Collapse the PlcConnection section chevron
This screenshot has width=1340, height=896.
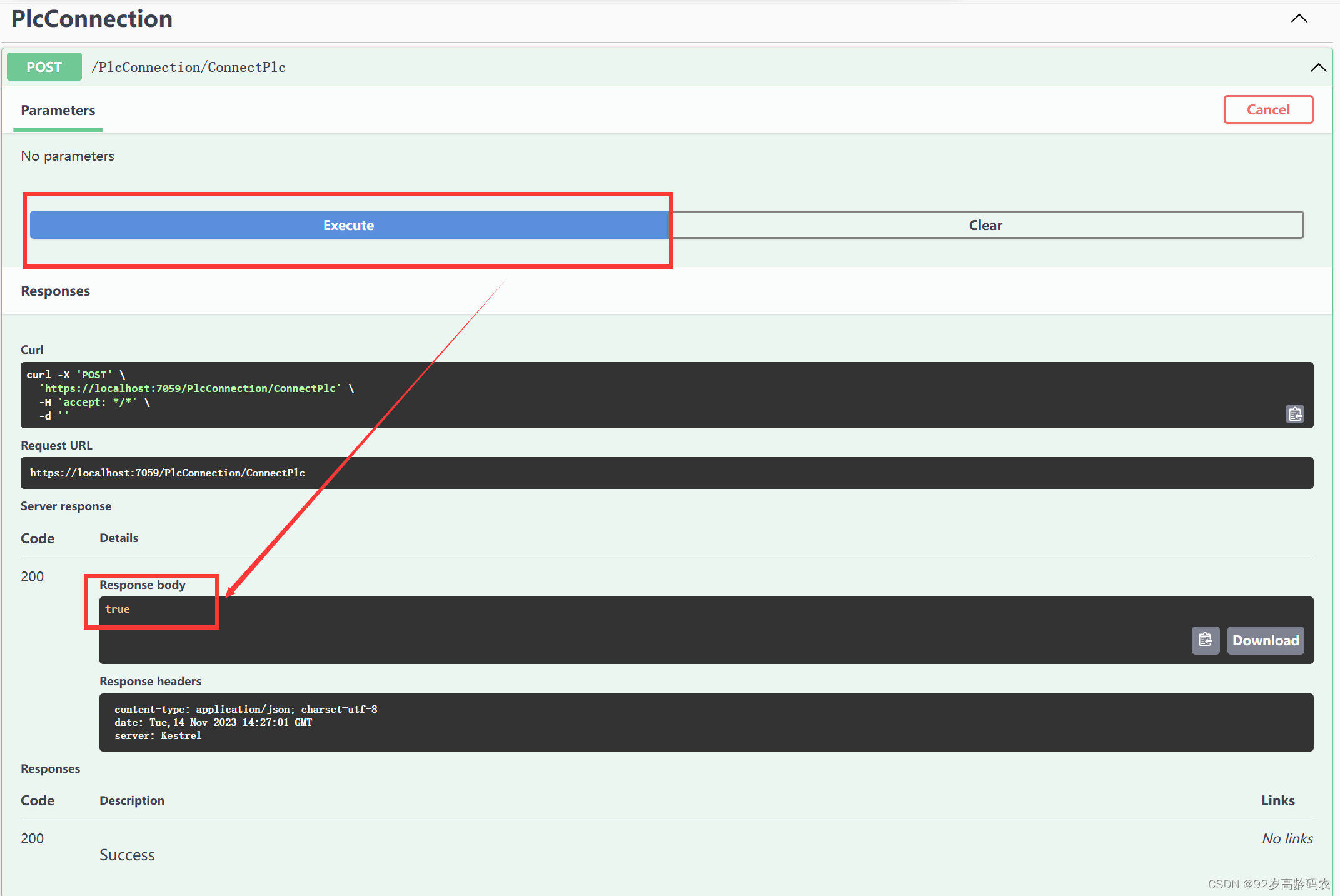[1299, 19]
